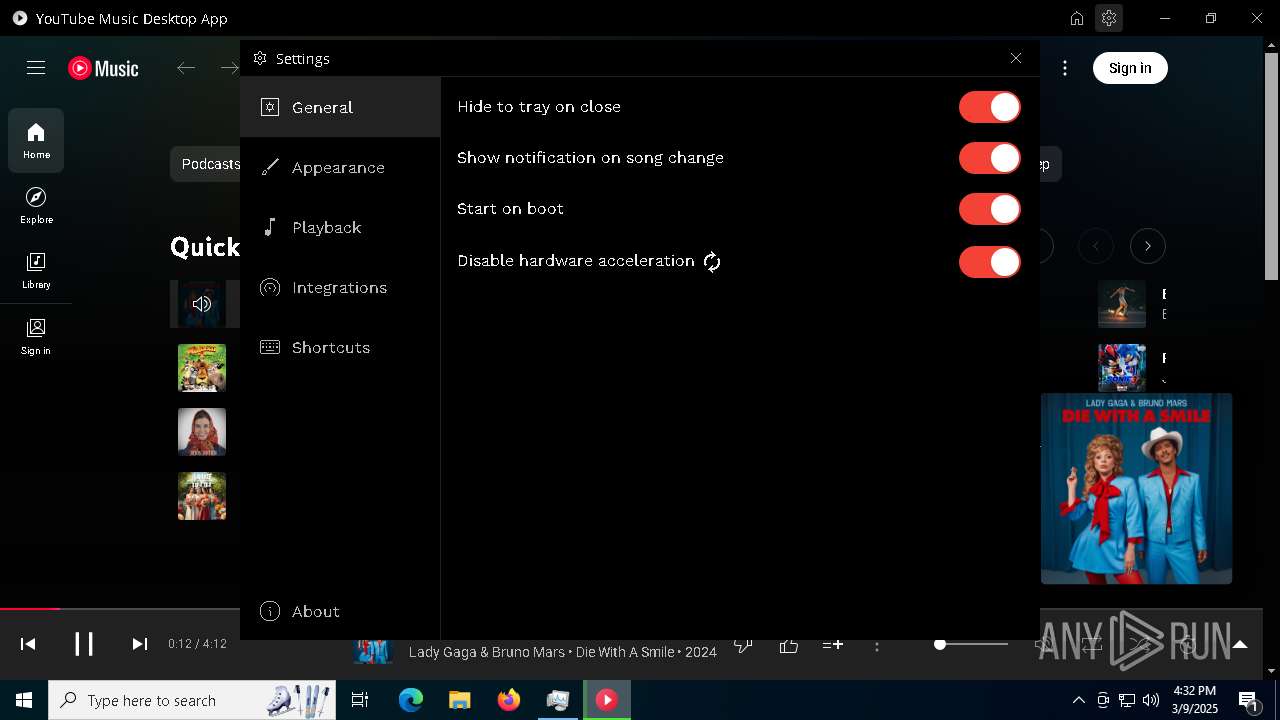
Task: Click Sign in in the sidebar
Action: pos(36,337)
